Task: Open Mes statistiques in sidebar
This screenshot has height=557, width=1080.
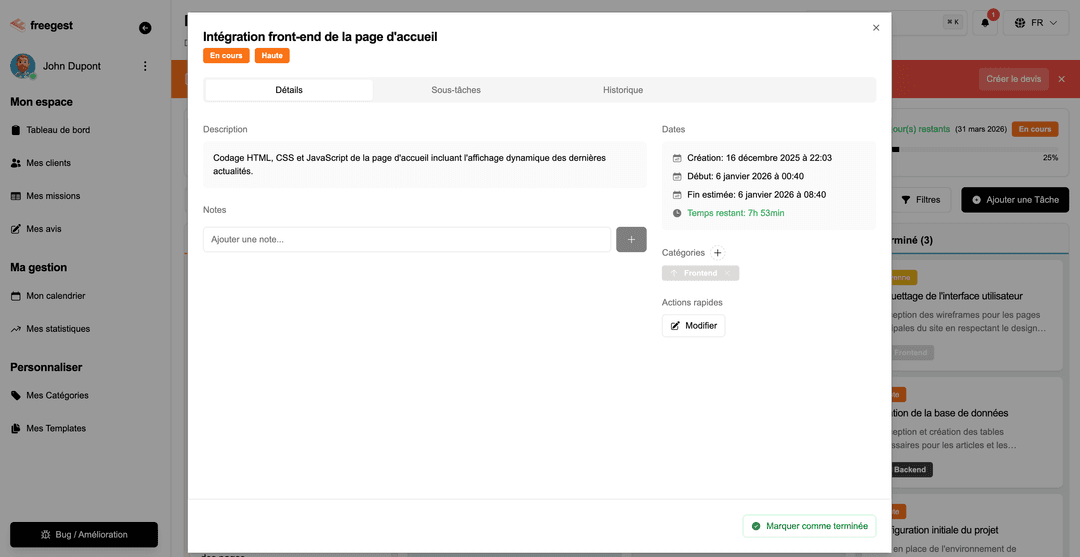Action: [x=58, y=329]
